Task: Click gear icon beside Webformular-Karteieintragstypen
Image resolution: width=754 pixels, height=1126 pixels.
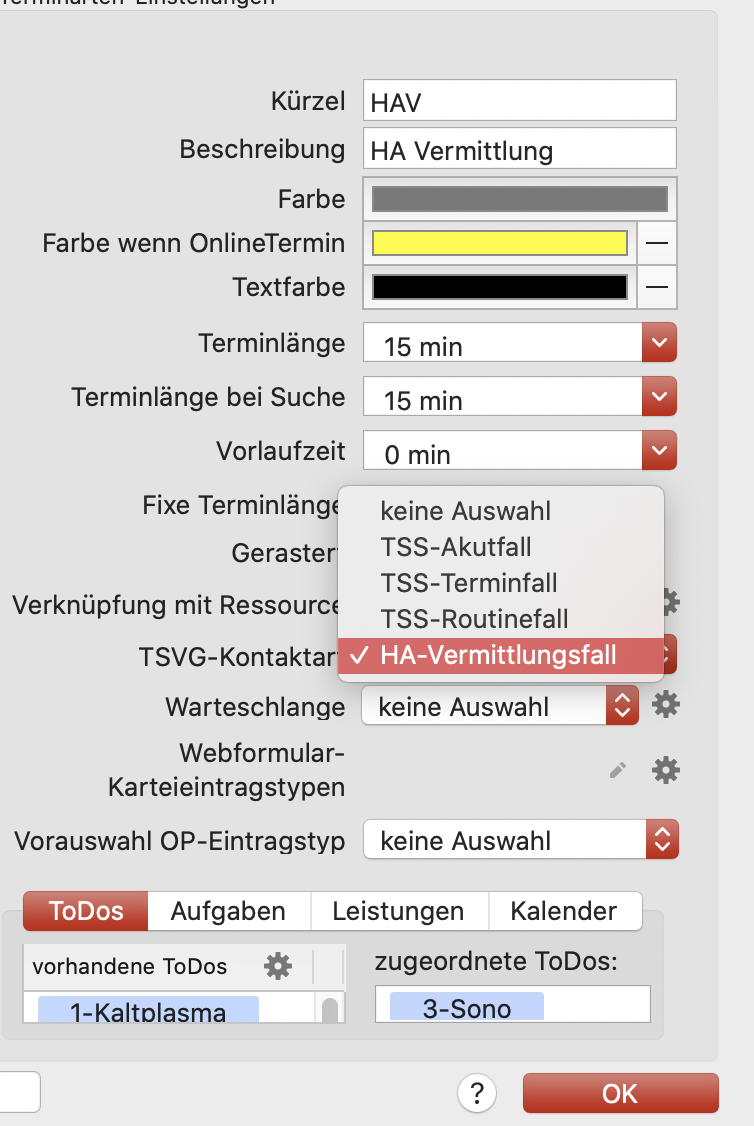Action: pyautogui.click(x=666, y=770)
